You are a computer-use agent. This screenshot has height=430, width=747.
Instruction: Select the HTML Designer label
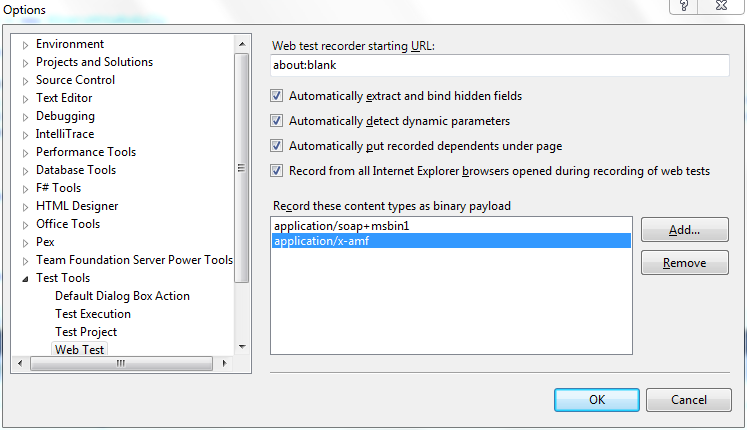point(77,206)
